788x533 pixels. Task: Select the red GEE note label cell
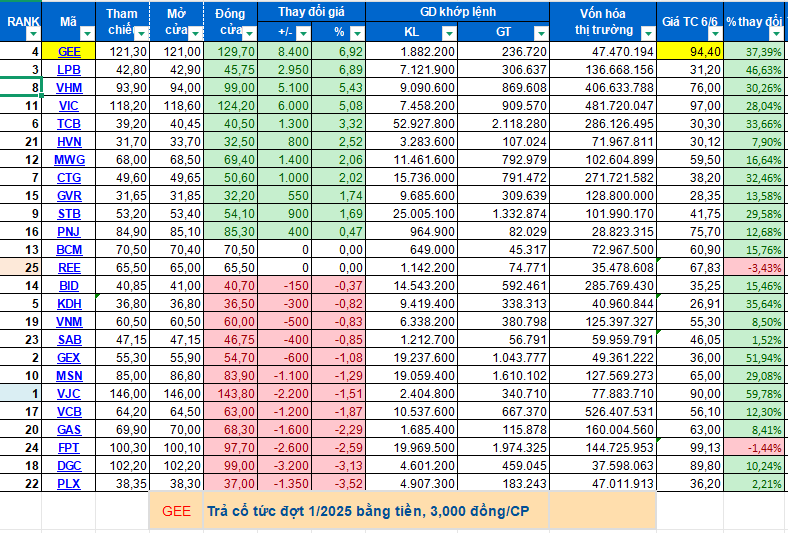(176, 511)
